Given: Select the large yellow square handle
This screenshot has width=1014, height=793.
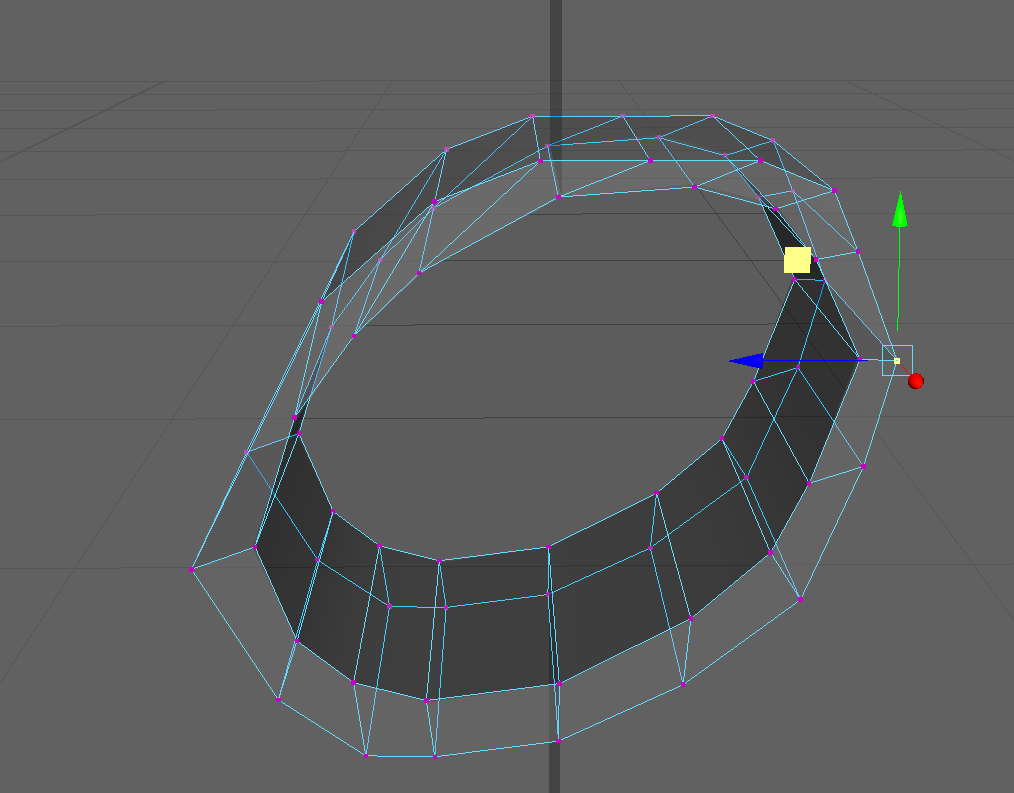Looking at the screenshot, I should 797,260.
